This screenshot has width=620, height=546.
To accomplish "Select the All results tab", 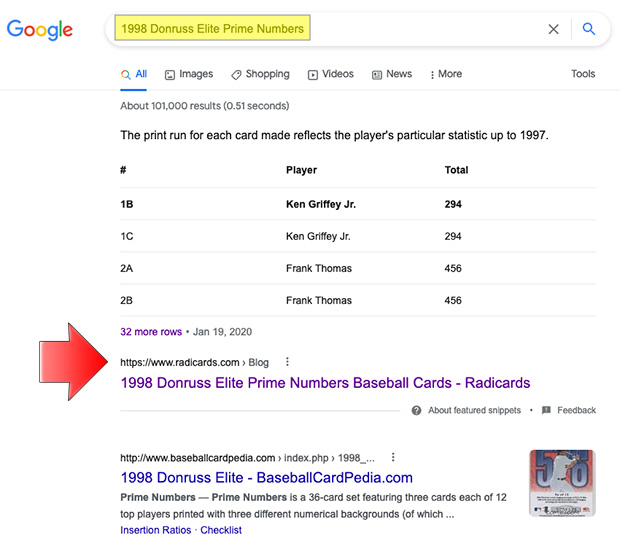I will tap(134, 74).
